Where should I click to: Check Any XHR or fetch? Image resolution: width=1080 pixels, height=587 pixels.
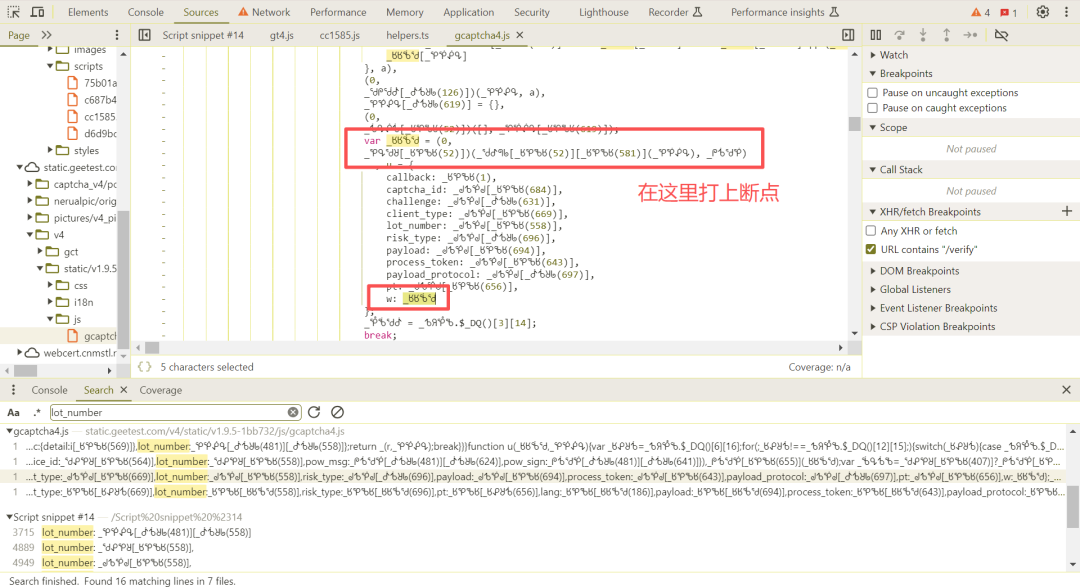(871, 231)
